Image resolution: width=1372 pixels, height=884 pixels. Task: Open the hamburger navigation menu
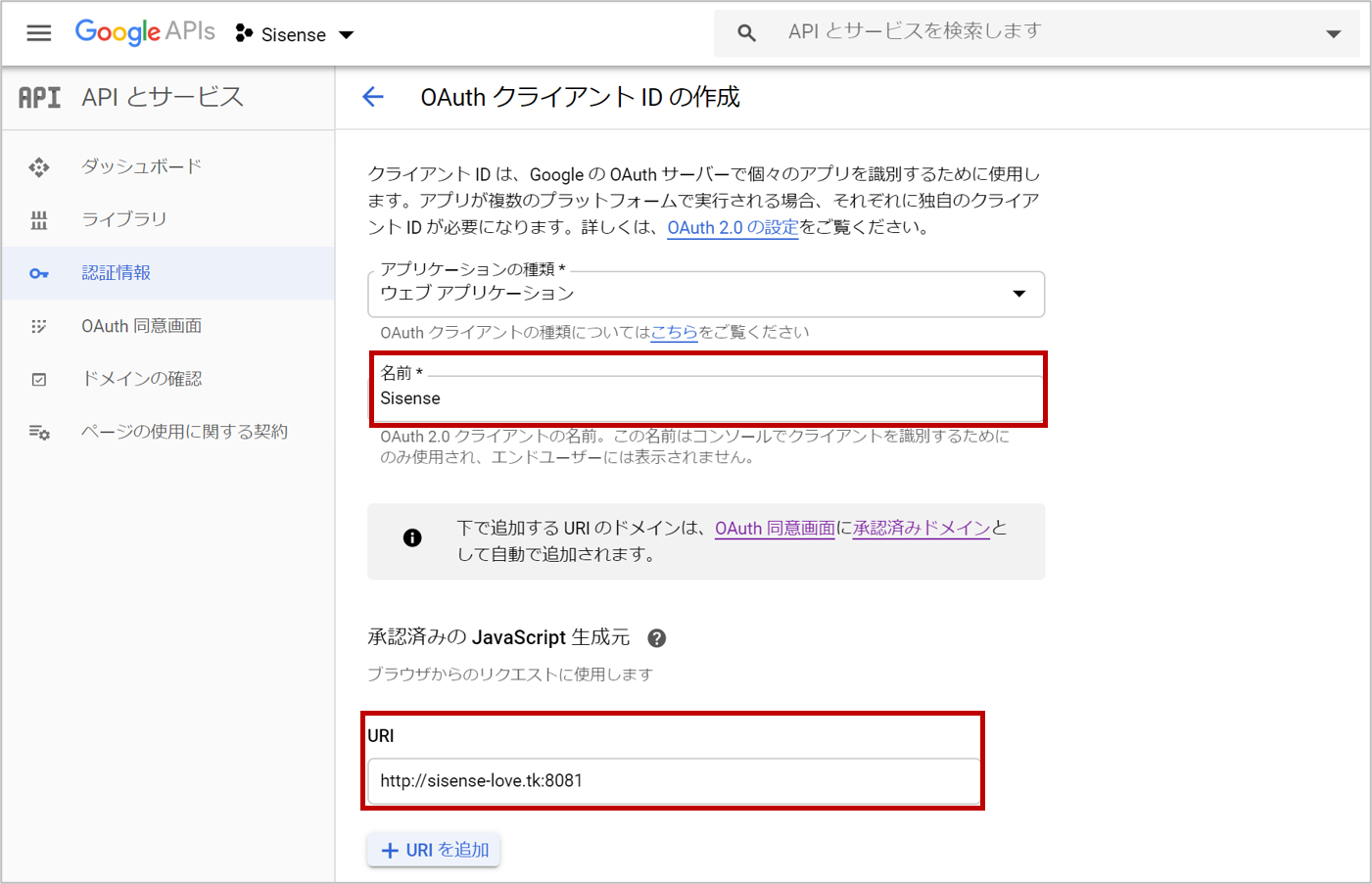(39, 33)
